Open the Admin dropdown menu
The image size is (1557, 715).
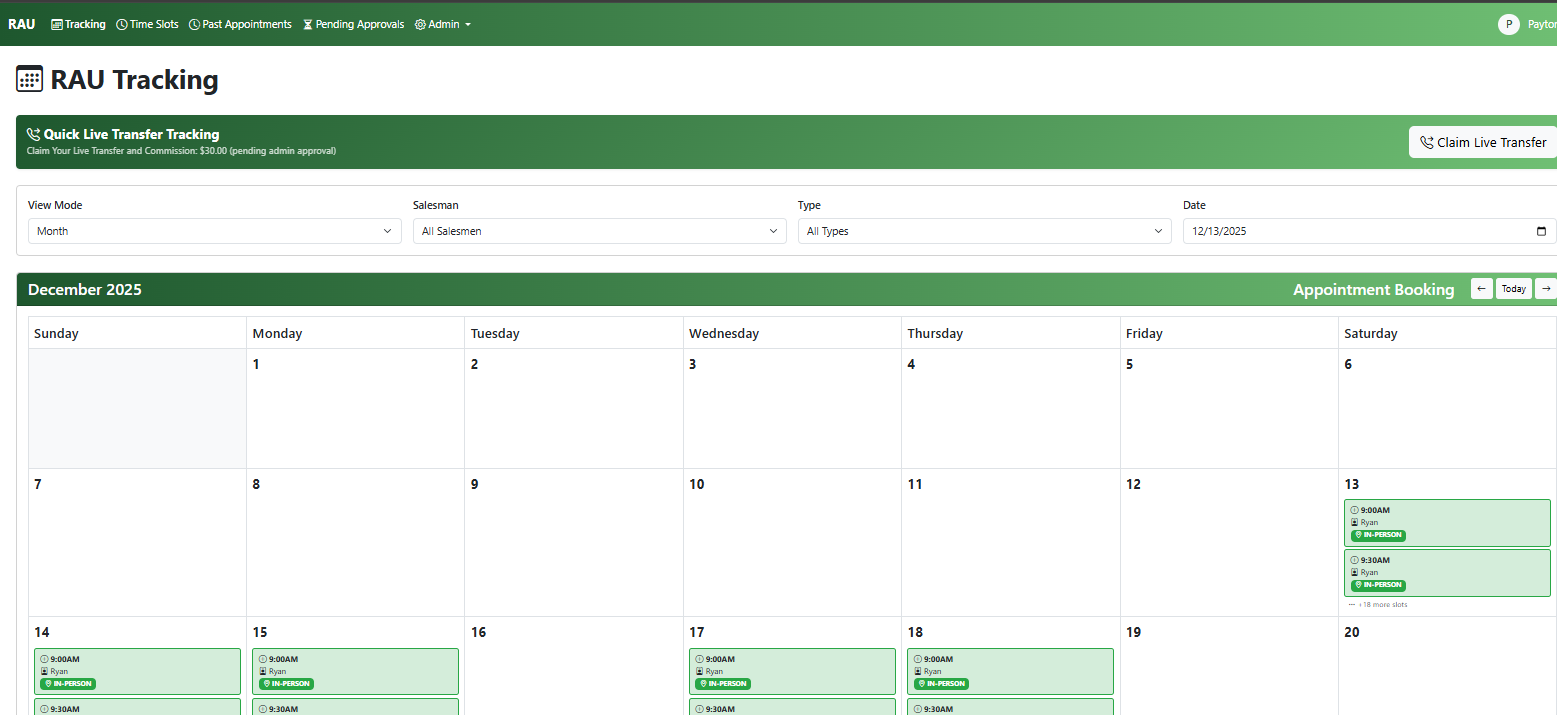(x=443, y=24)
